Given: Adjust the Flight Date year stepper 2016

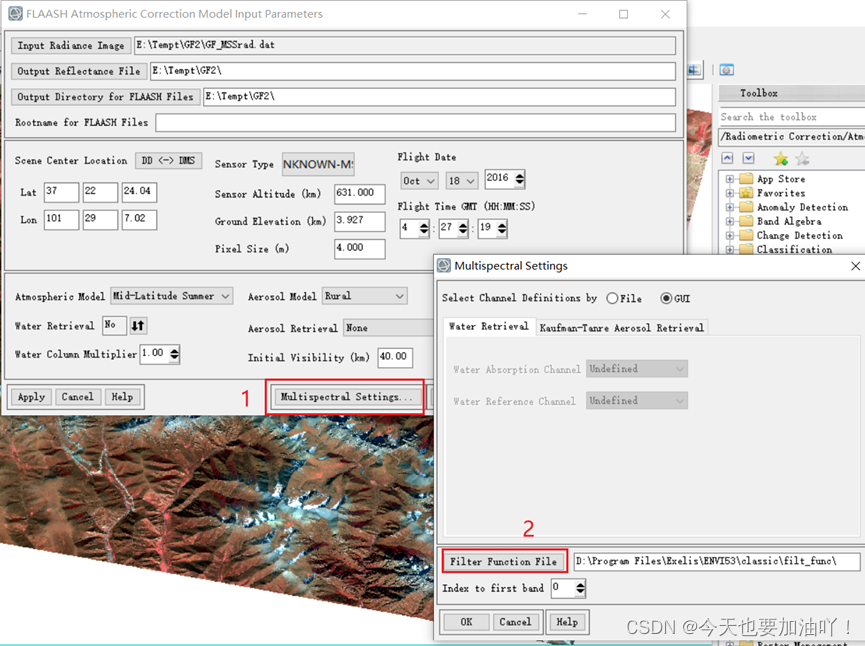Looking at the screenshot, I should (x=520, y=179).
